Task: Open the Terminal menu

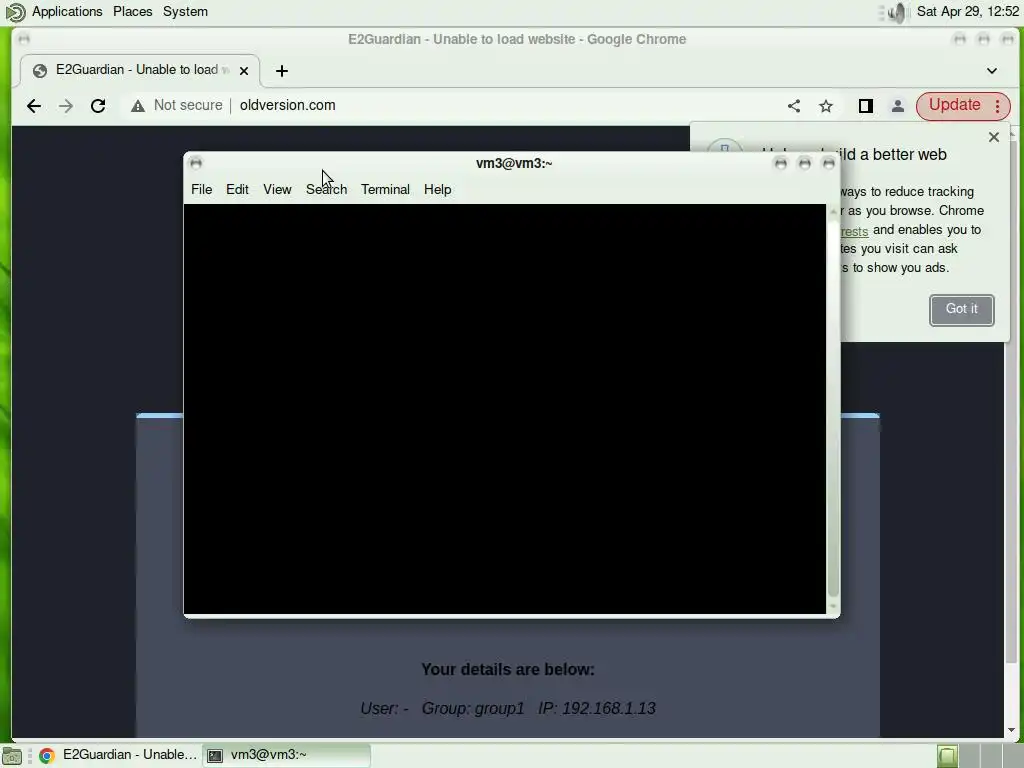Action: click(385, 189)
